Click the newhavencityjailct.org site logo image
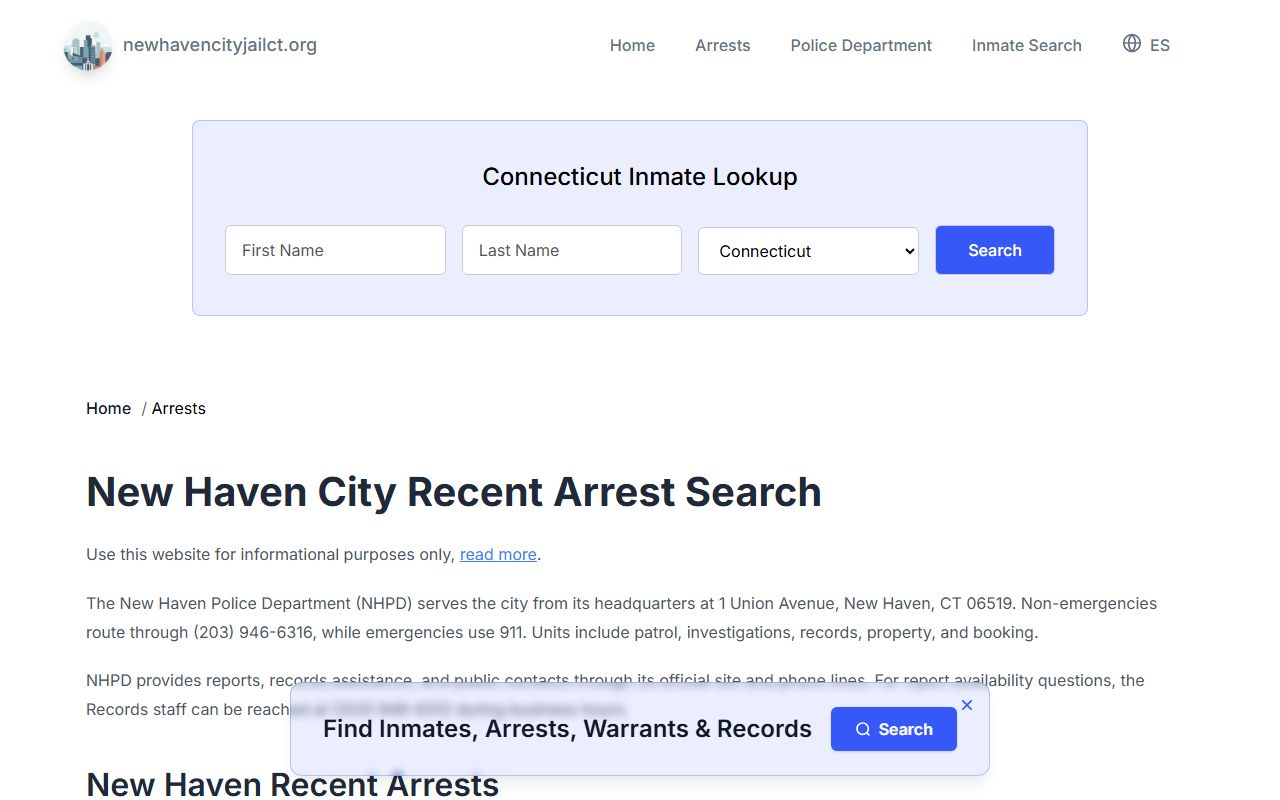1280x800 pixels. pyautogui.click(x=88, y=46)
